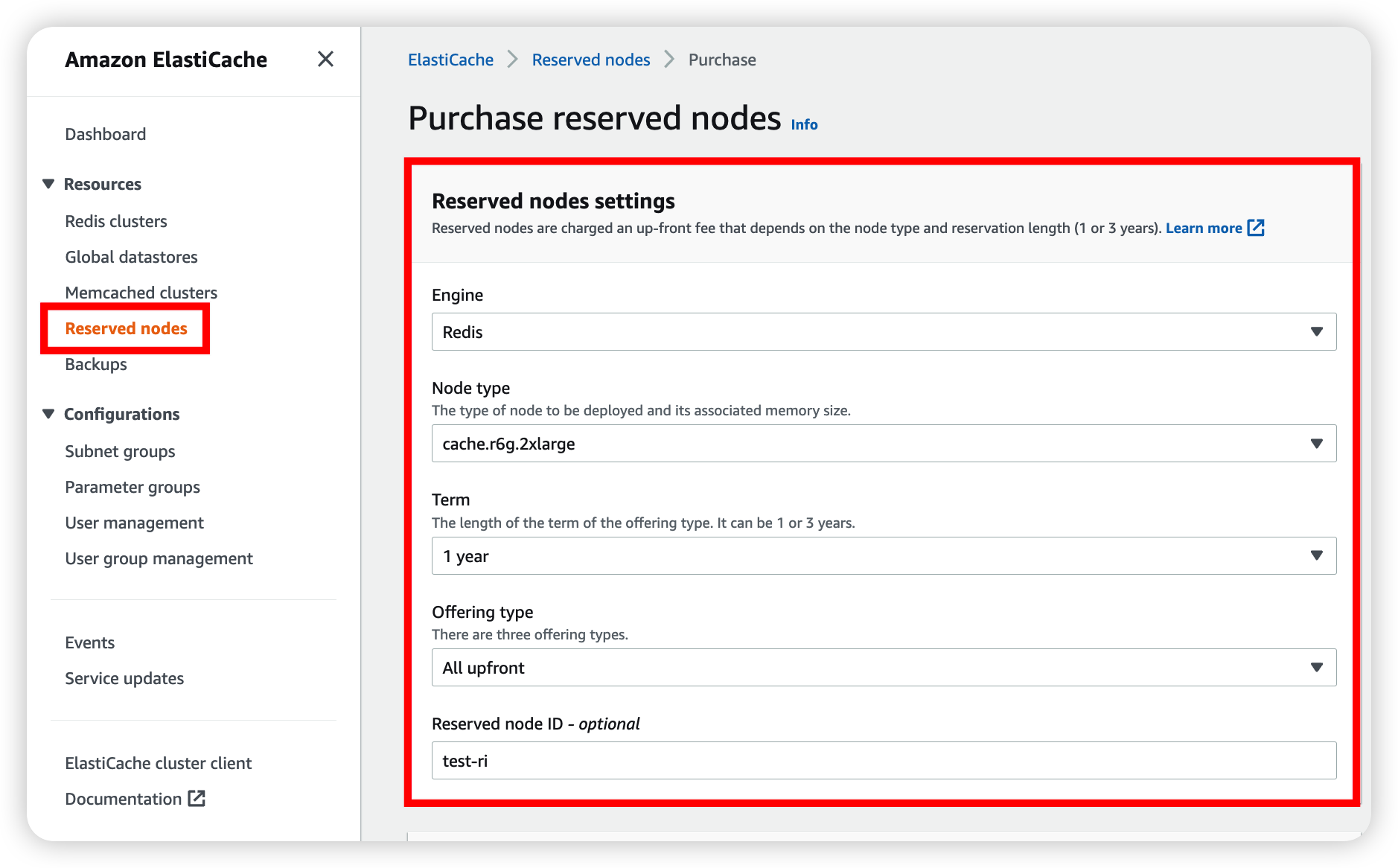Viewport: 1398px width, 868px height.
Task: Collapse the Configurations section triangle
Action: 48,414
